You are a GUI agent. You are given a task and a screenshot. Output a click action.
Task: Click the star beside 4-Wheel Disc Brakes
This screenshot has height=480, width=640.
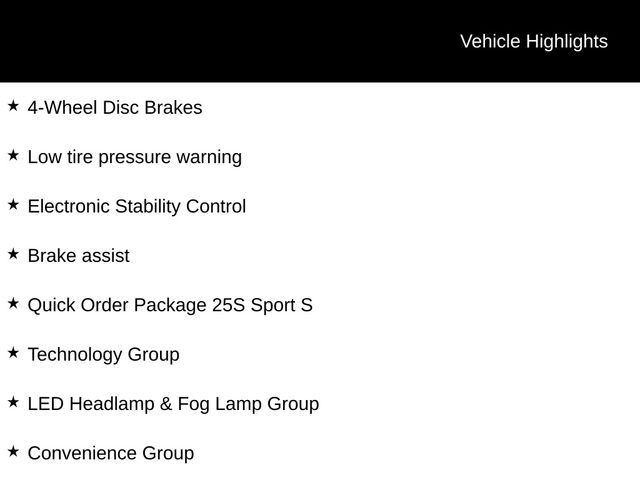[x=13, y=106]
